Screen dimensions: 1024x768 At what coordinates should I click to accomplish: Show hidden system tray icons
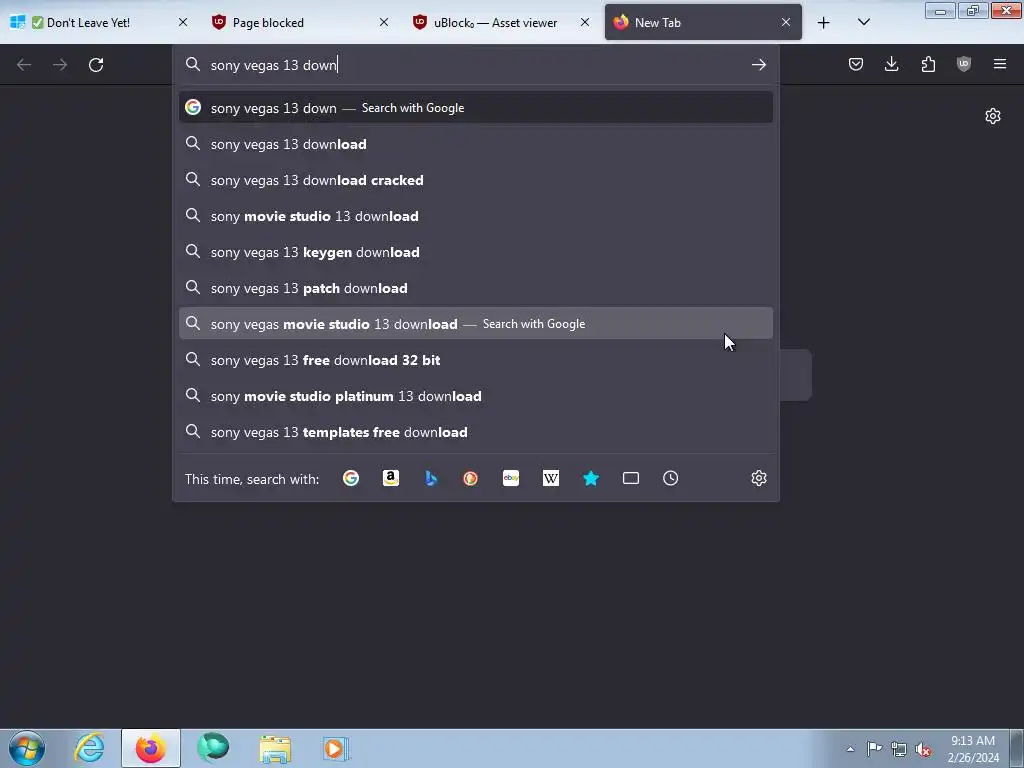click(850, 749)
